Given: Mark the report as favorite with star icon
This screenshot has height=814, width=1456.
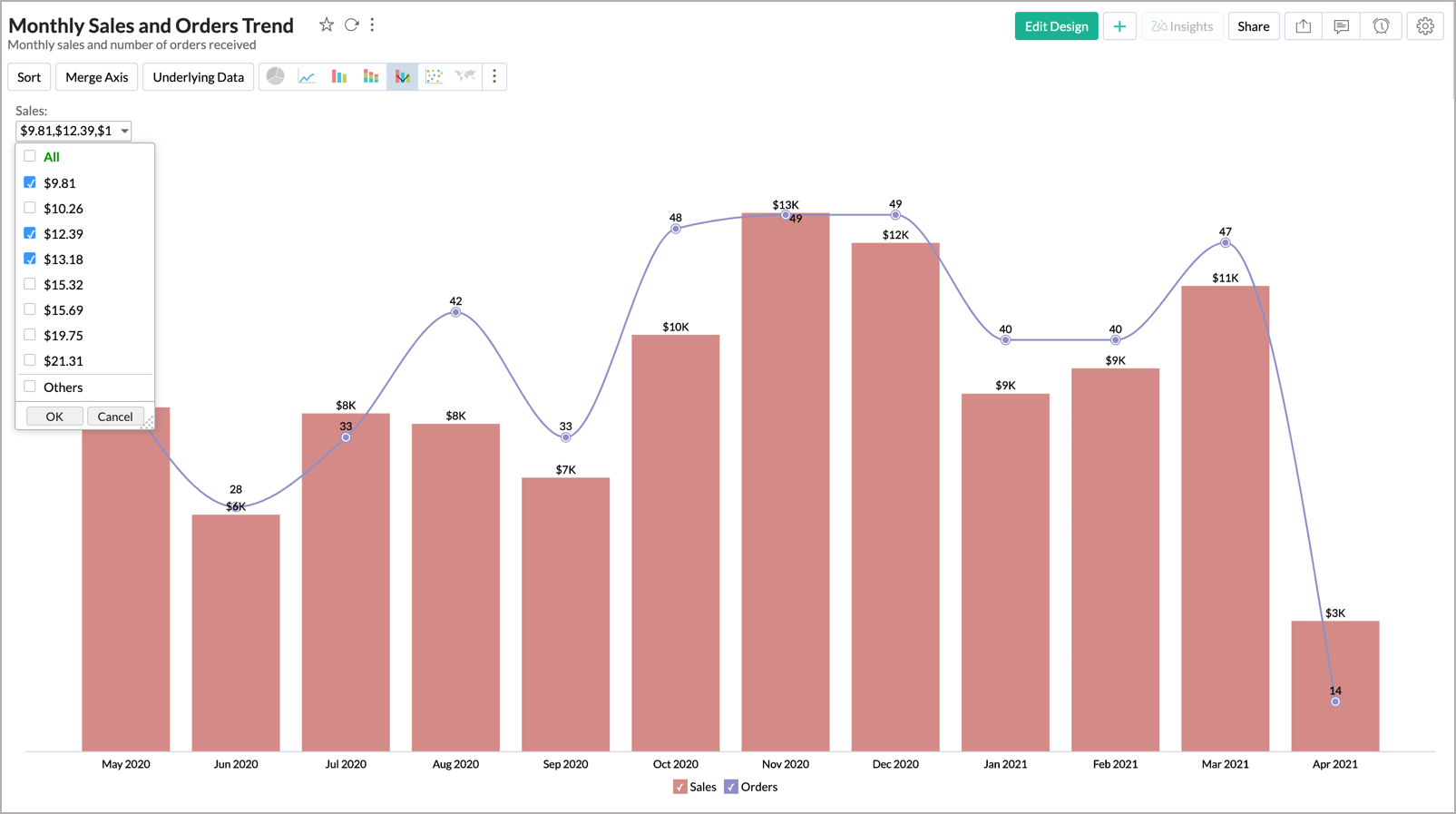Looking at the screenshot, I should click(x=327, y=25).
